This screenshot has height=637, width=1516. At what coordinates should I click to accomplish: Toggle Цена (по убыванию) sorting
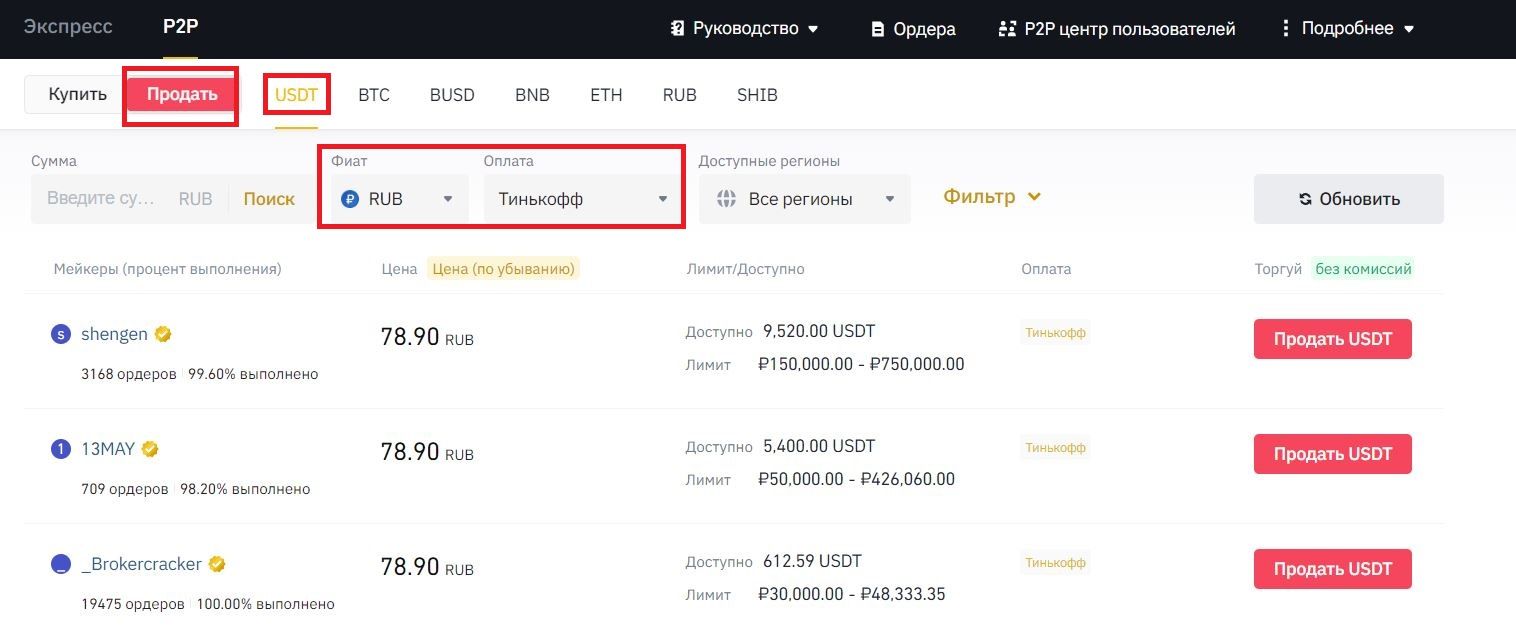point(503,269)
